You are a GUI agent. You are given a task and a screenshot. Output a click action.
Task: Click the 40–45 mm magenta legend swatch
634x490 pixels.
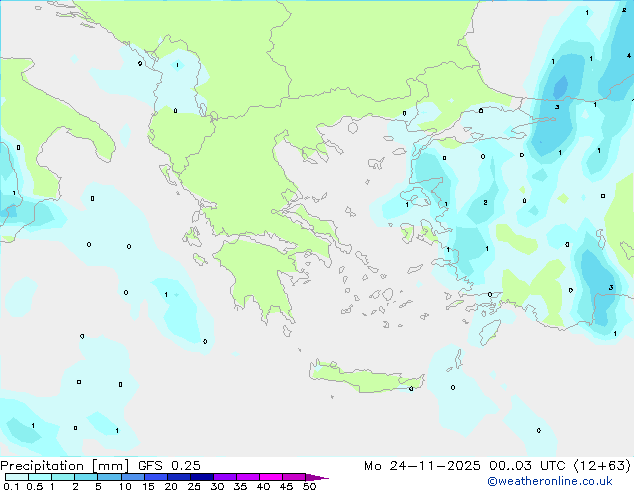coord(271,477)
